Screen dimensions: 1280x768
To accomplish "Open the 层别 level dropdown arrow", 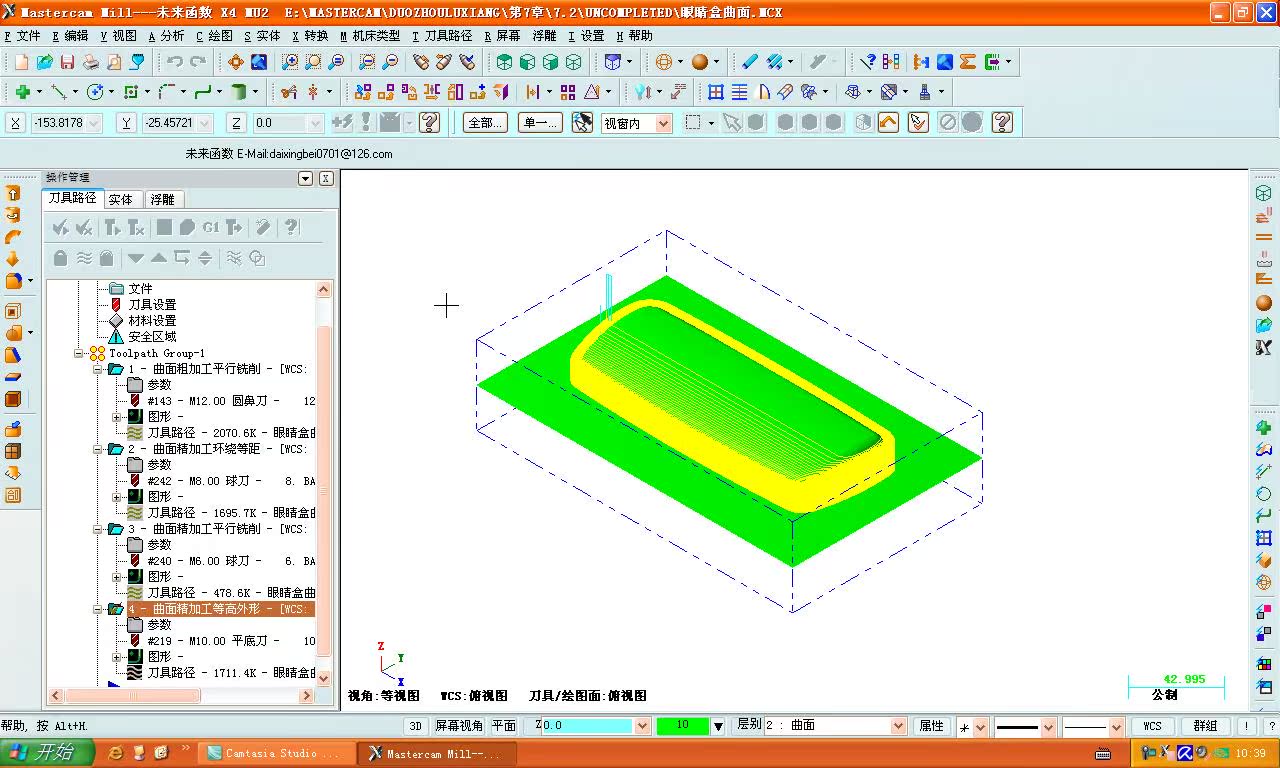I will 898,726.
